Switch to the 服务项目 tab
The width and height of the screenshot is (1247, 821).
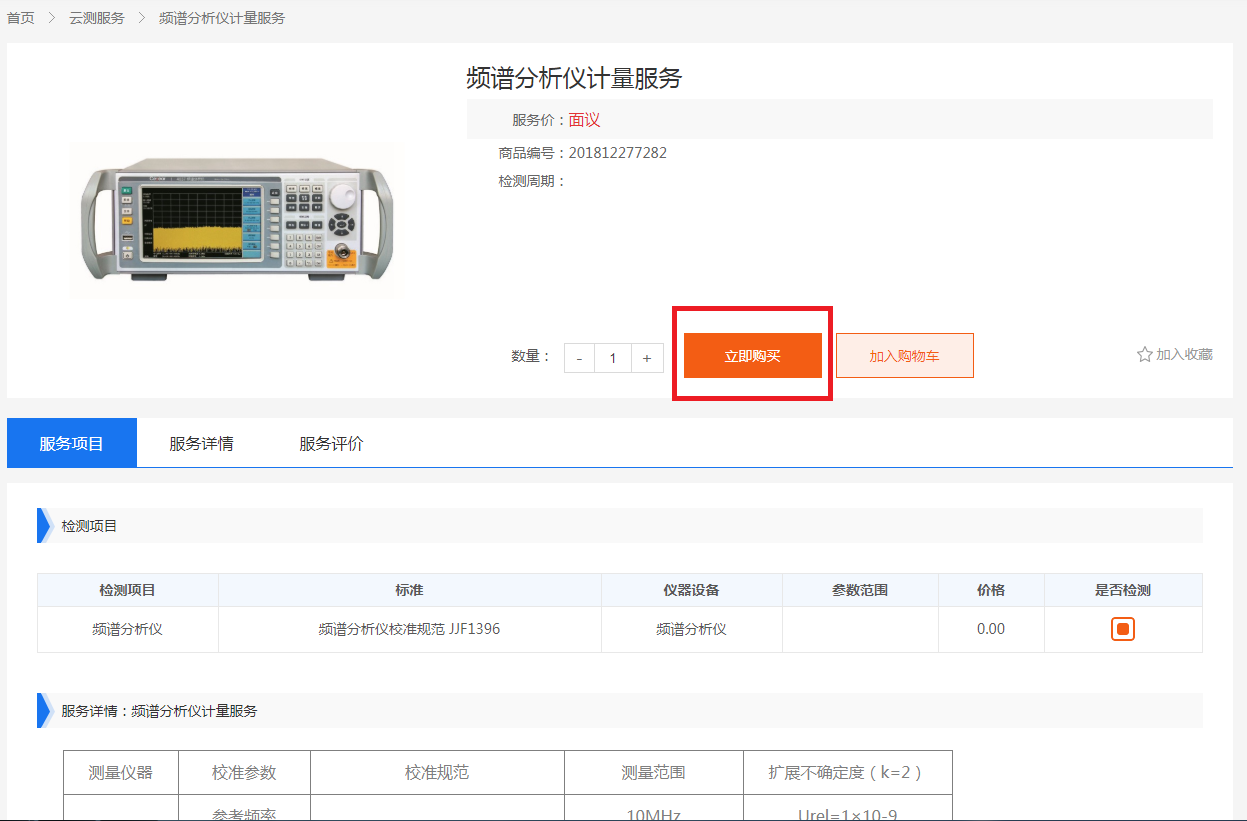pyautogui.click(x=72, y=443)
